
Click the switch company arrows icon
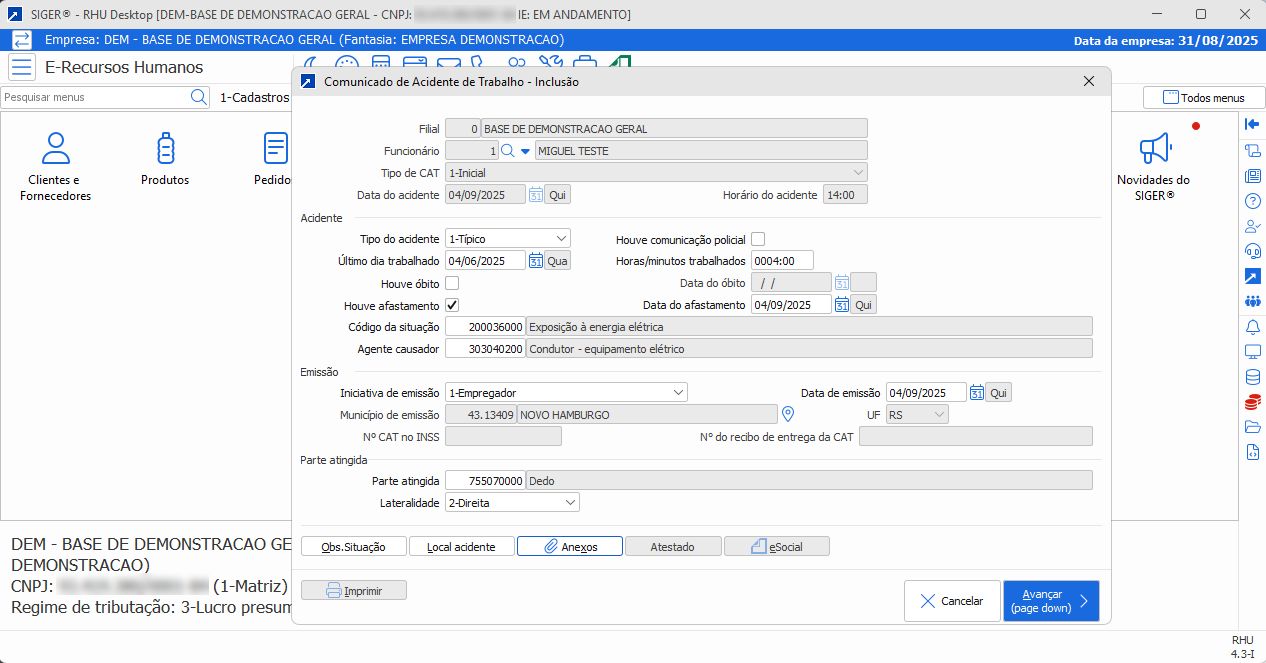tap(22, 40)
